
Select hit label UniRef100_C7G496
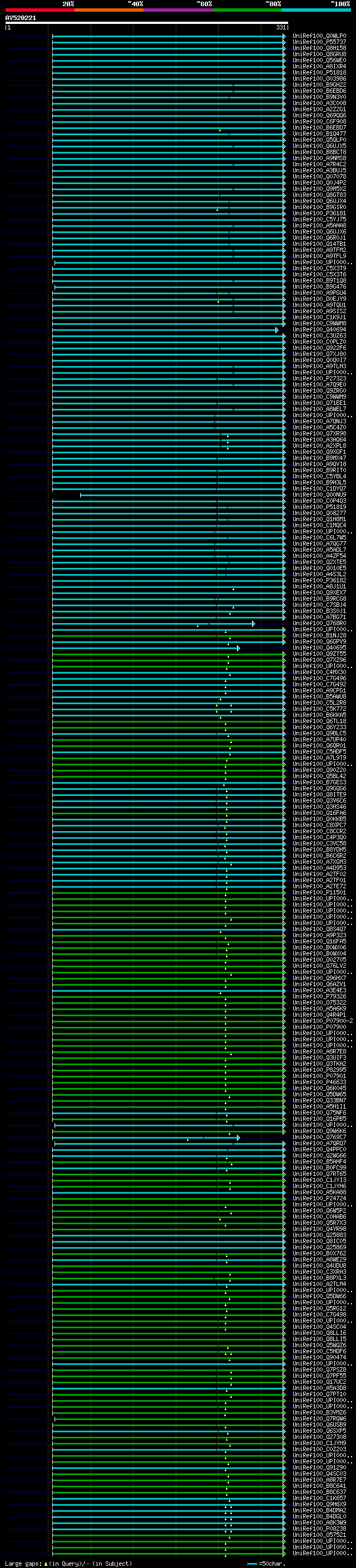click(x=319, y=678)
